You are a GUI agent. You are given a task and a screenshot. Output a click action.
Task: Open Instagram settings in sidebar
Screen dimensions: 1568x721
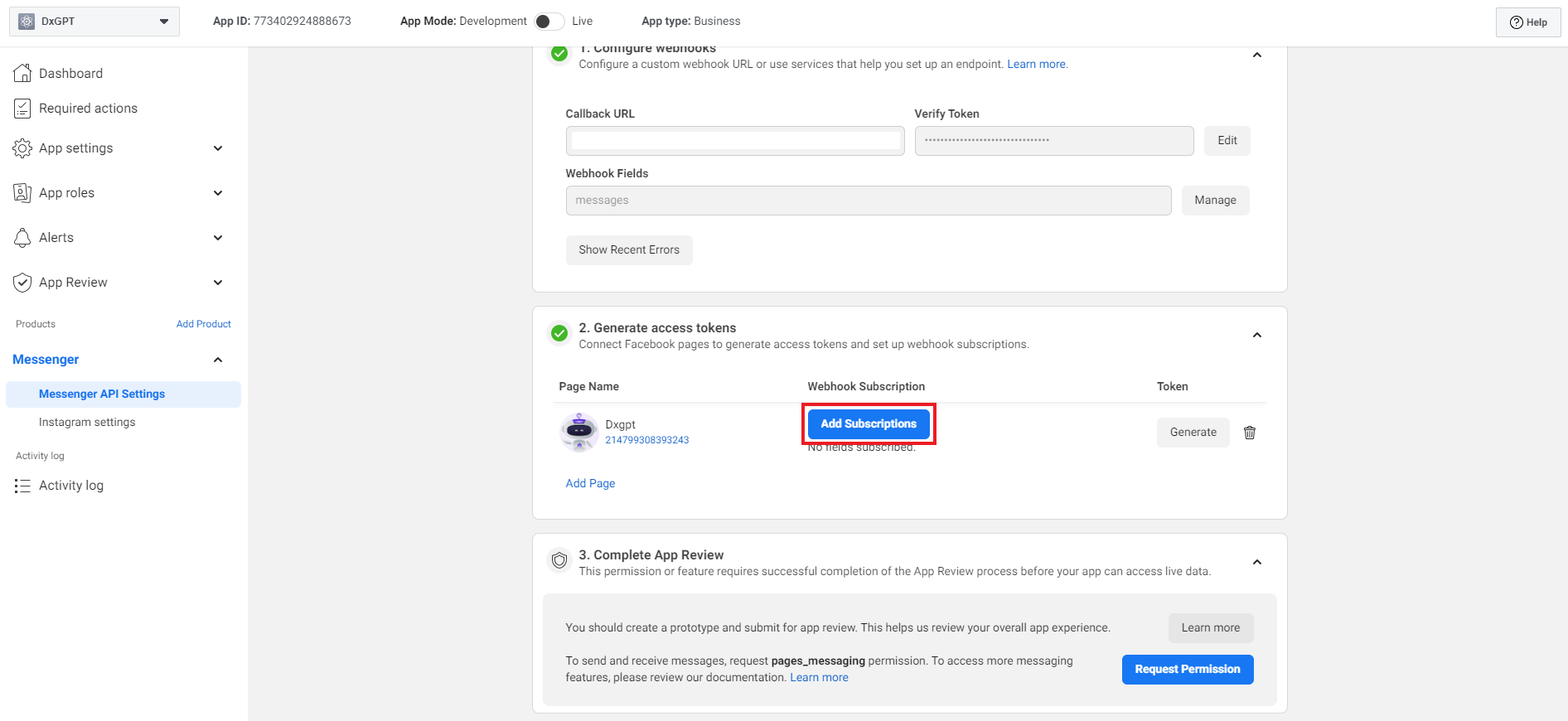87,423
